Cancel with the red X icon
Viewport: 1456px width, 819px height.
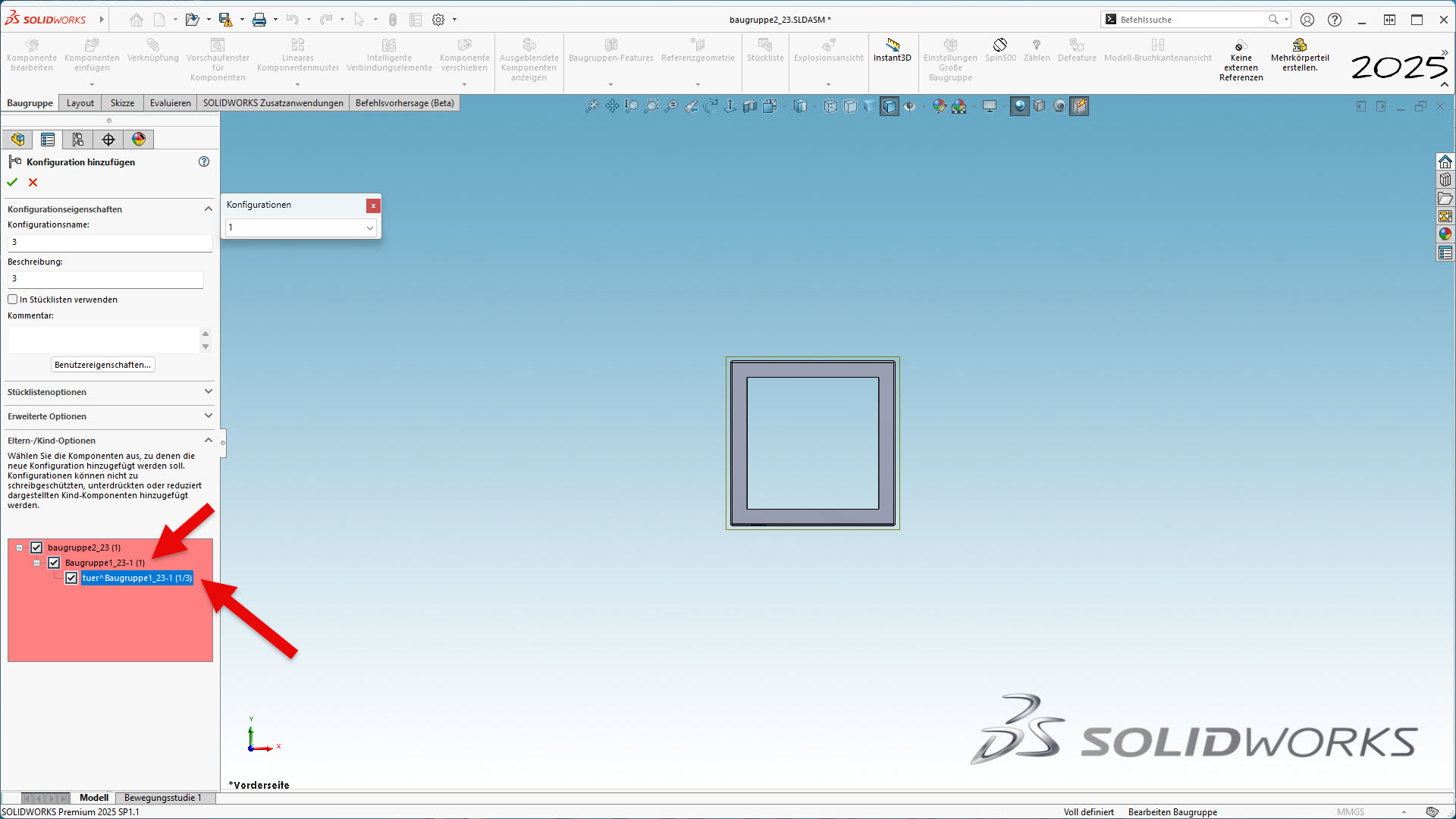coord(33,182)
